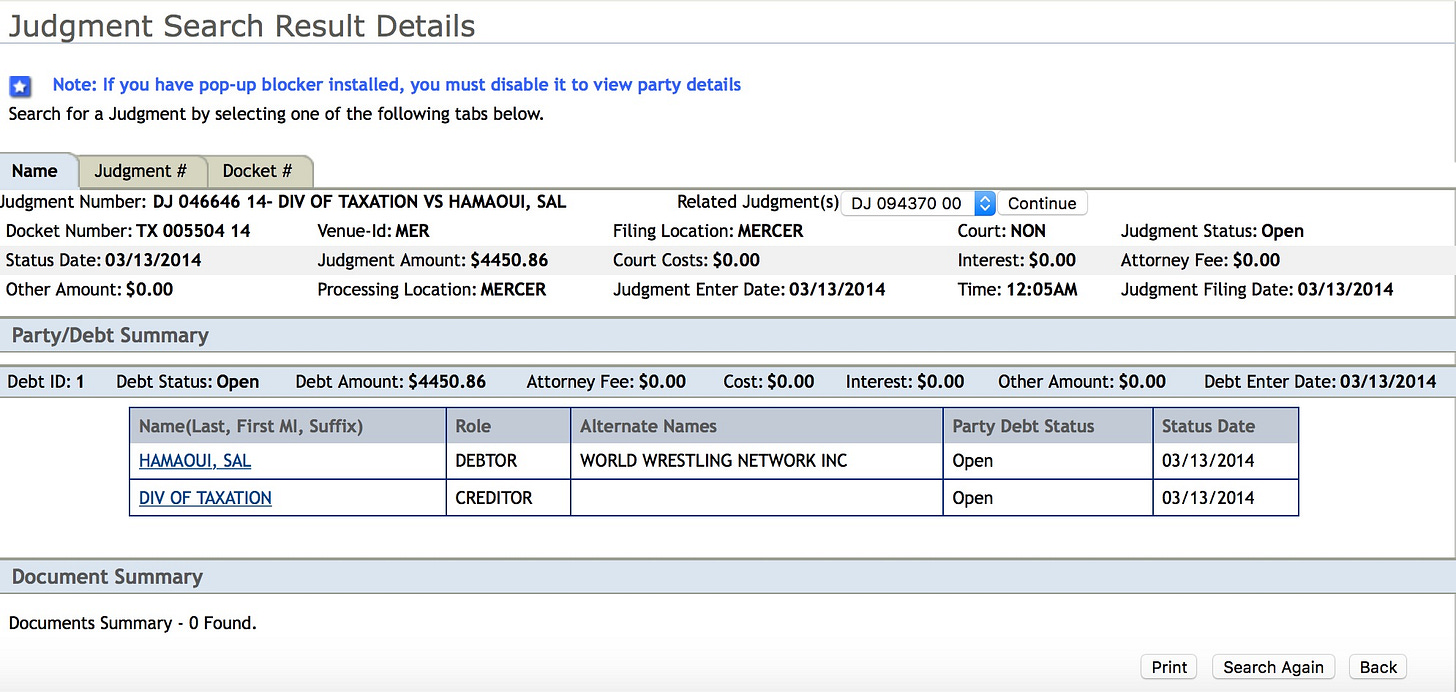This screenshot has height=692, width=1456.
Task: Click the Judgment Amount $4450.86 text
Action: point(433,260)
